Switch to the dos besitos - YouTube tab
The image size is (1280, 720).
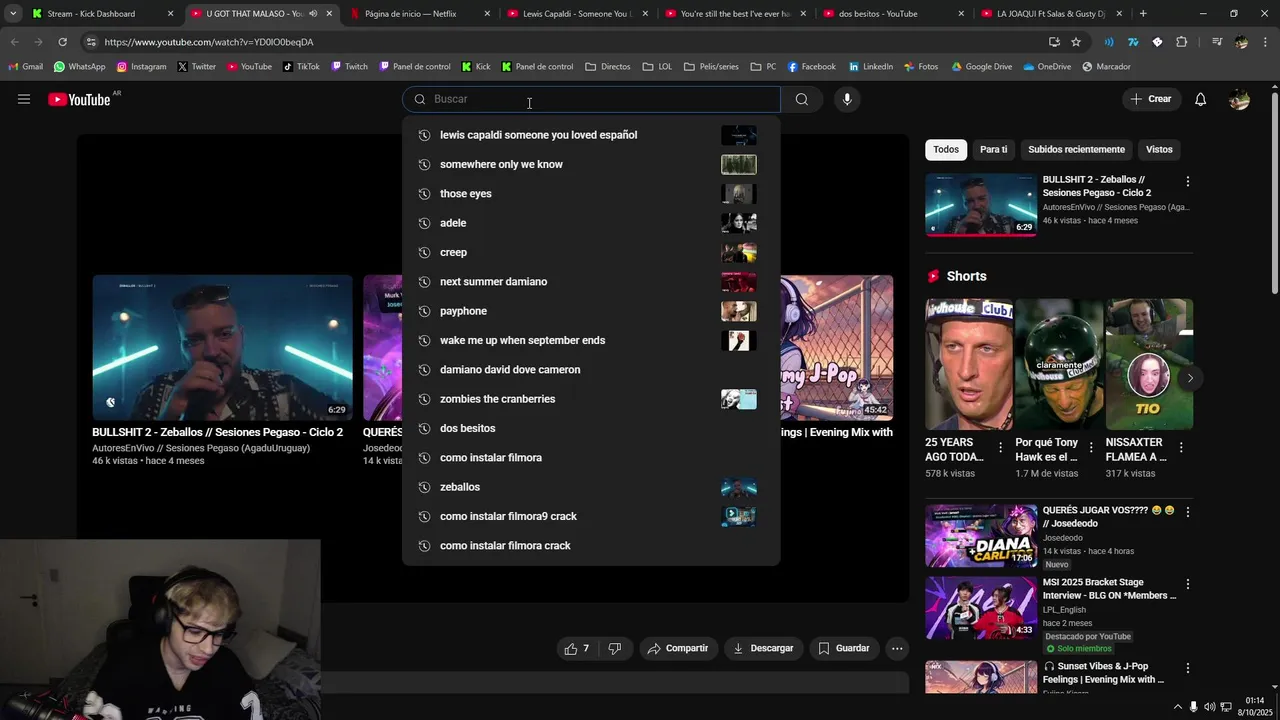click(x=895, y=14)
